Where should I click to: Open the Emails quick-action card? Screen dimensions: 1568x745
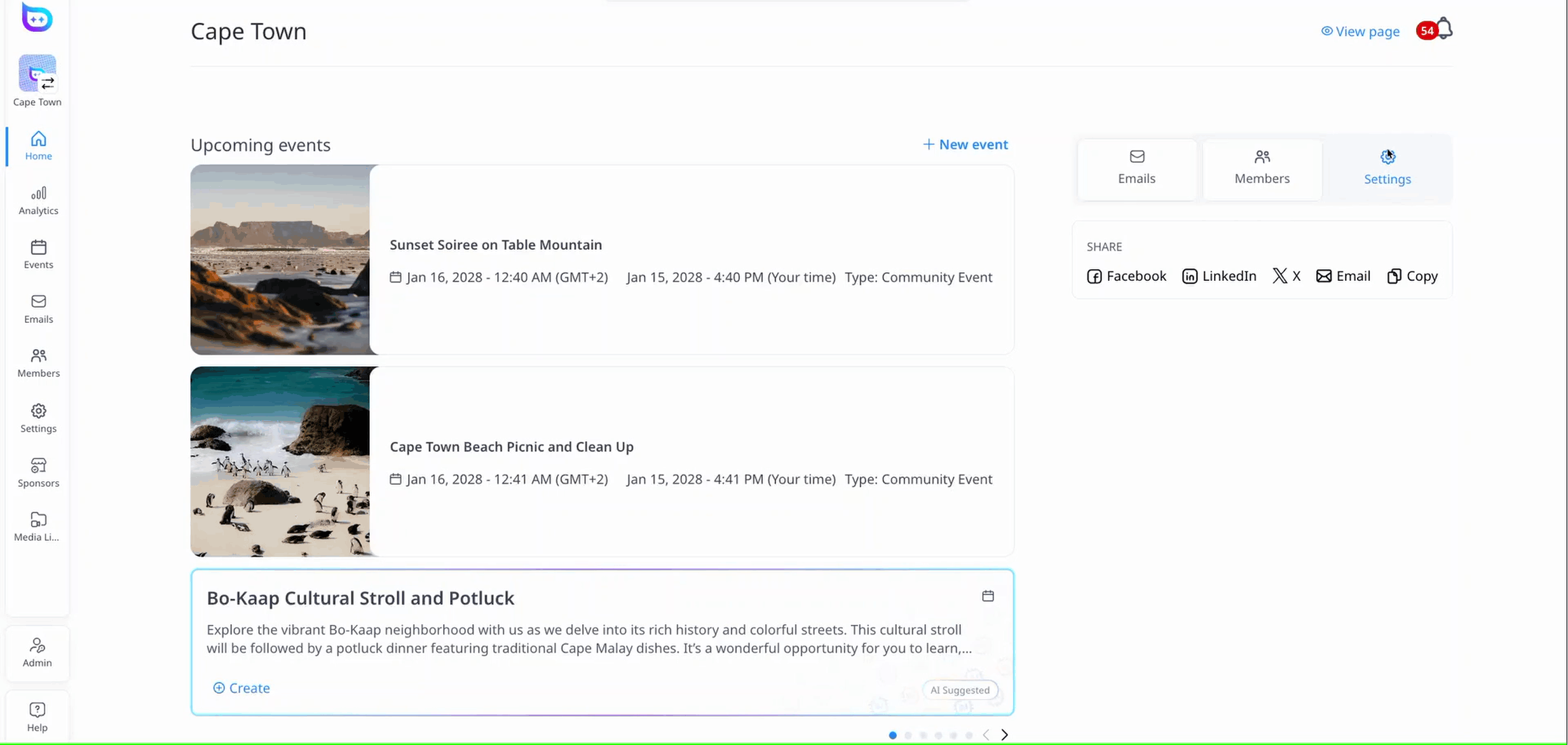1136,169
